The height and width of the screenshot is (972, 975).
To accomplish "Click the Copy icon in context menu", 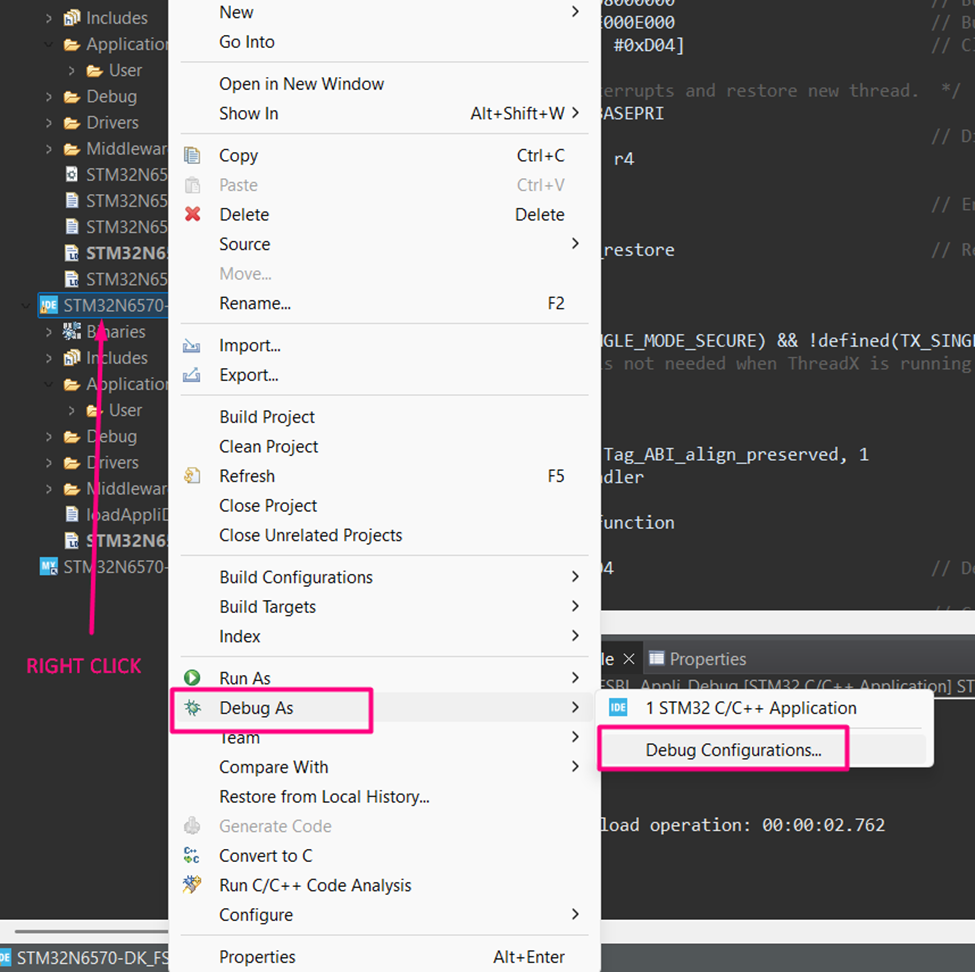I will [192, 155].
